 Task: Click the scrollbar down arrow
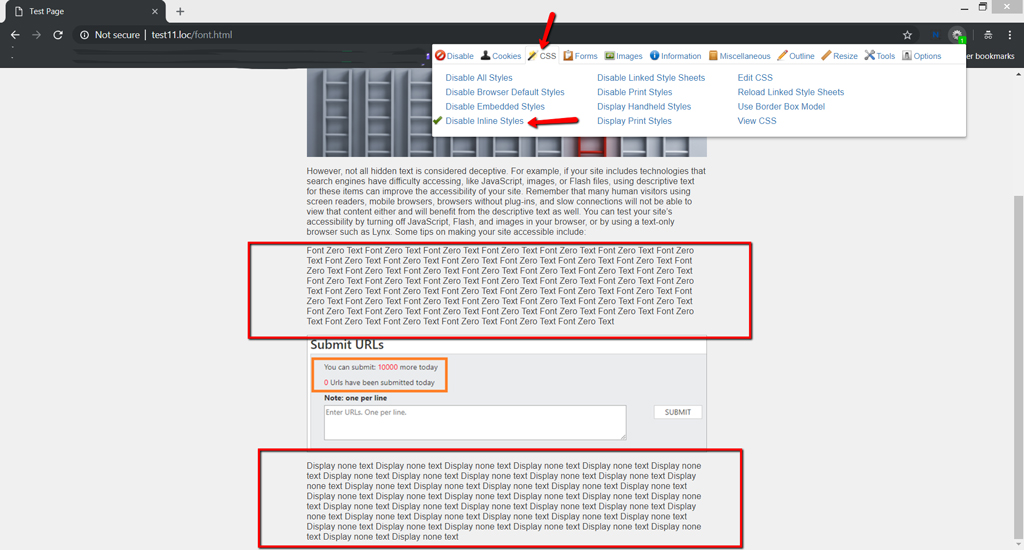[1018, 545]
